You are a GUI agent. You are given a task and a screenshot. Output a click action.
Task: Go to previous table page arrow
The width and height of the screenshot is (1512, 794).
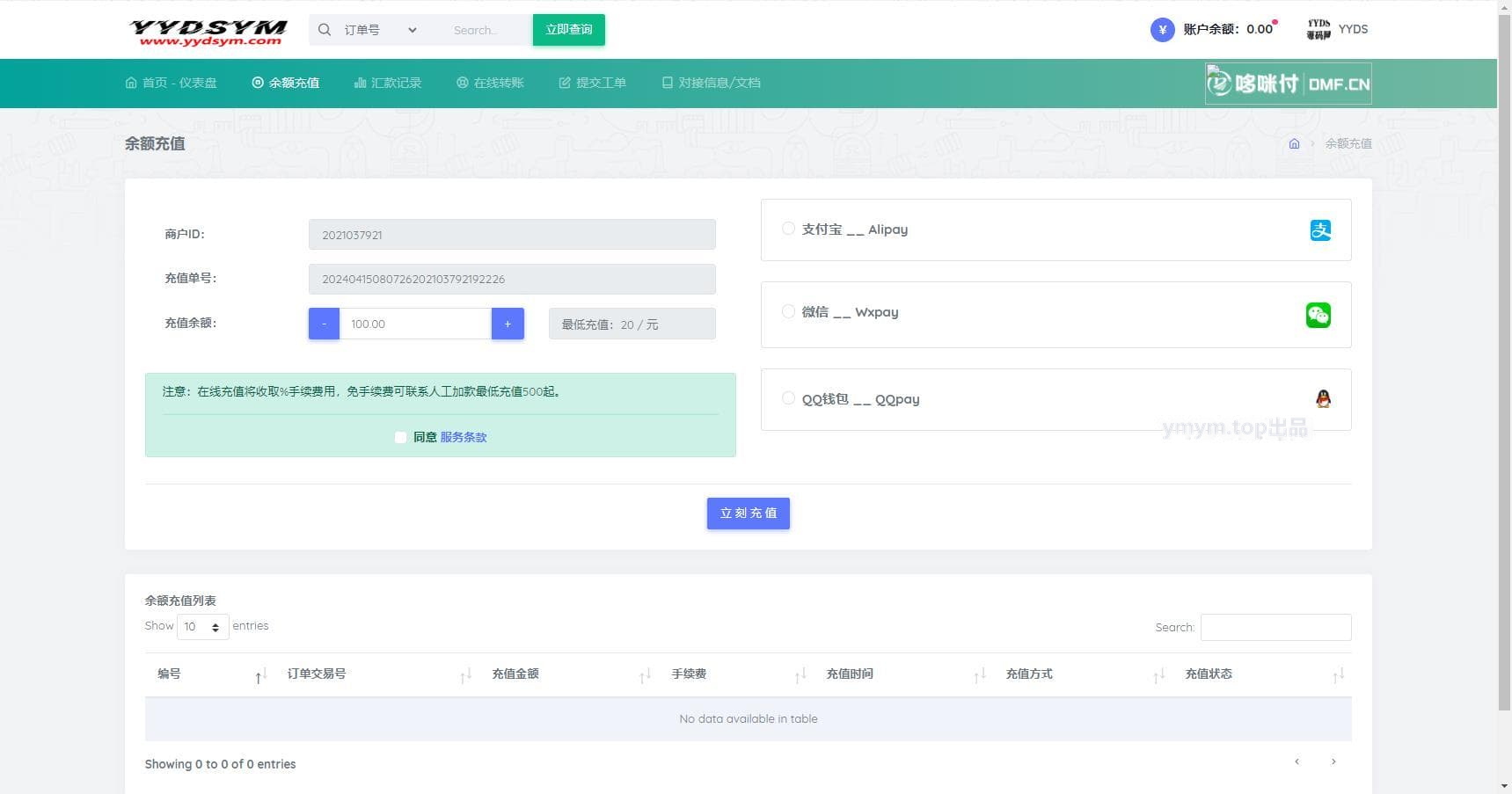[x=1297, y=761]
